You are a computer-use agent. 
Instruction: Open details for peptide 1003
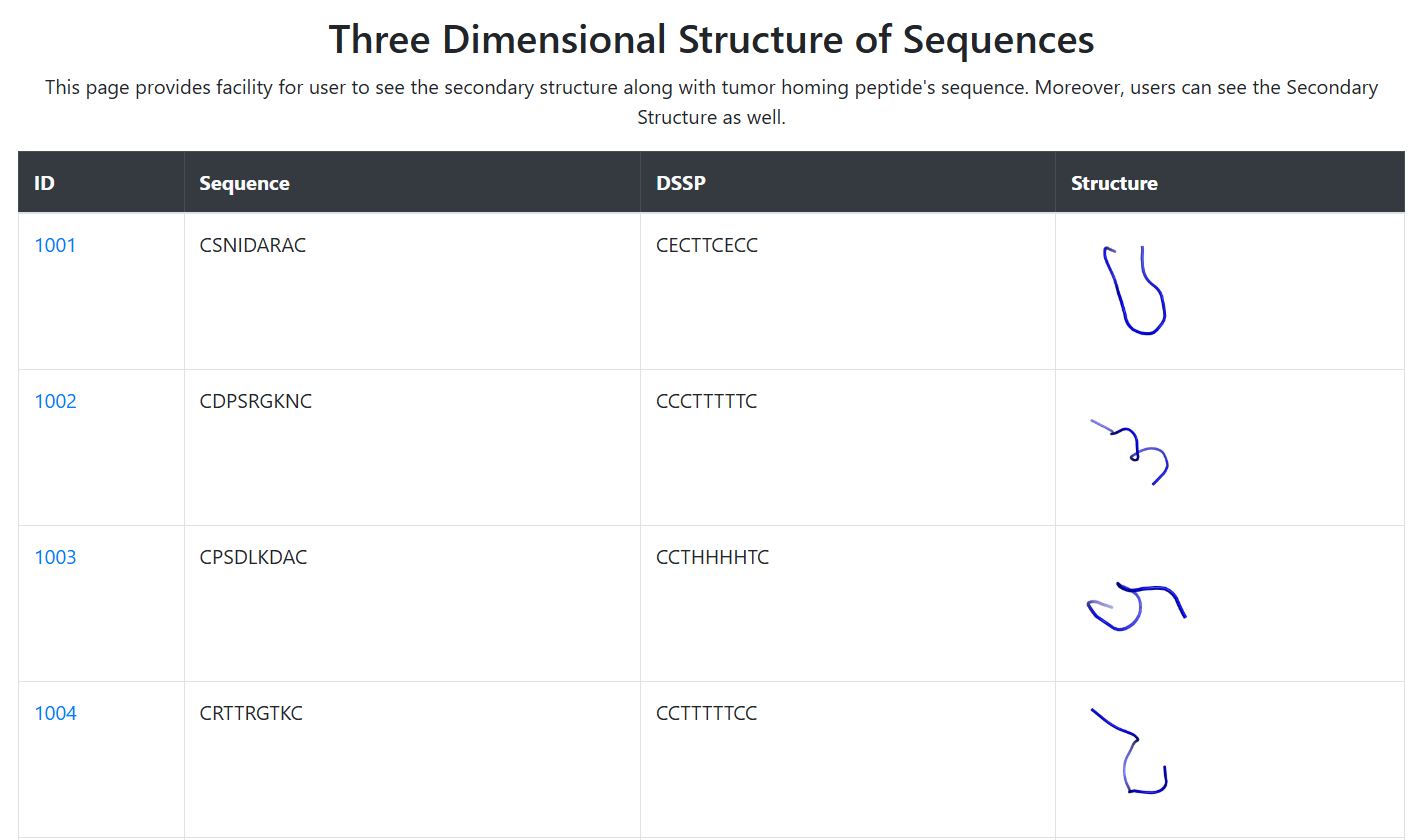[x=55, y=557]
